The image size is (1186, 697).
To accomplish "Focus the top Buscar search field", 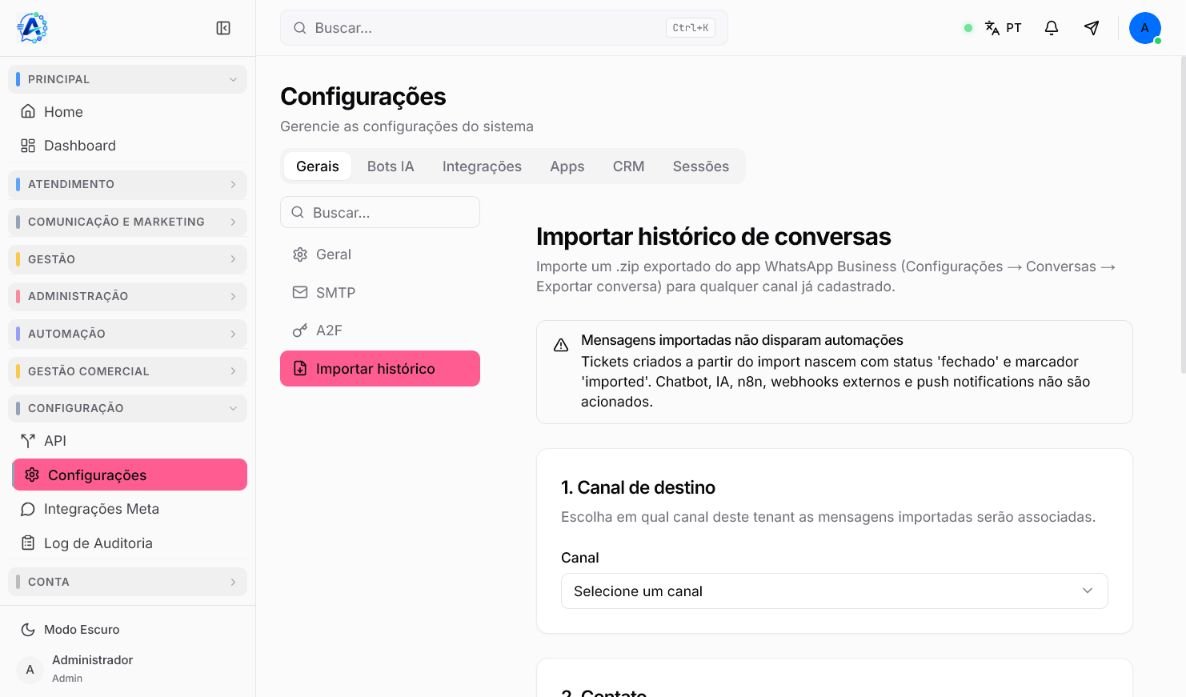I will (504, 28).
